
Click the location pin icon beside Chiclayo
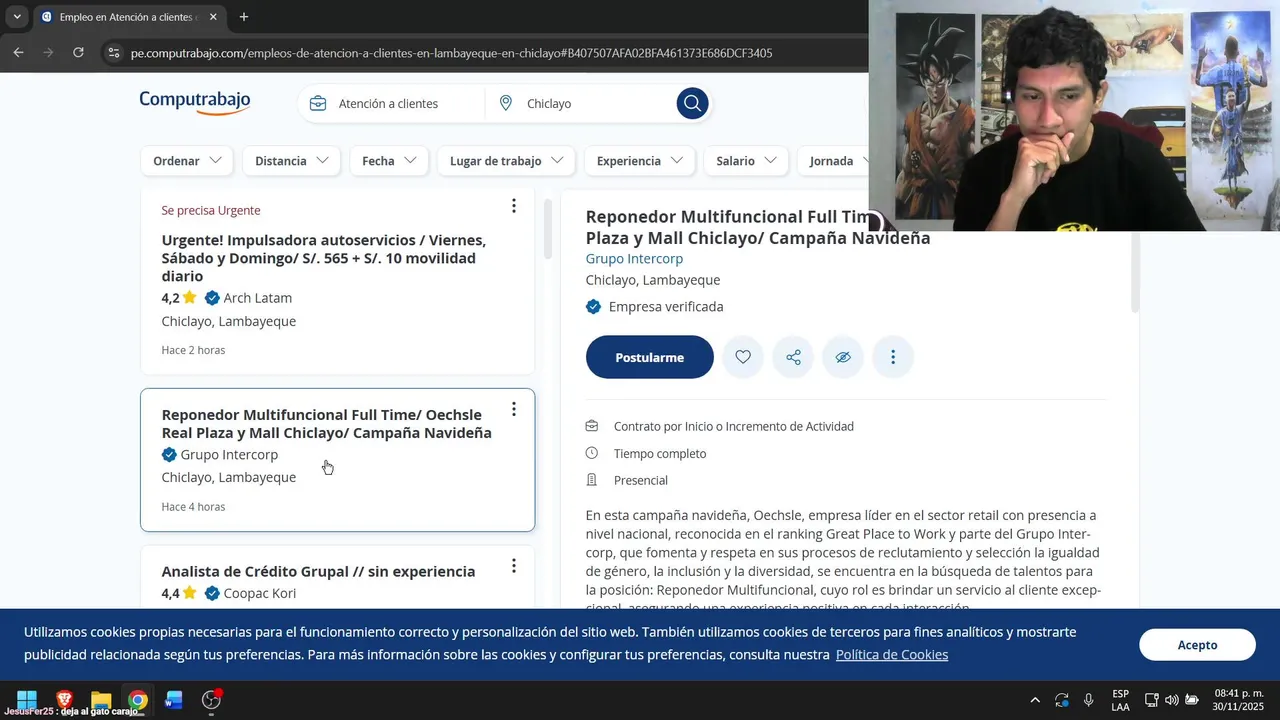pos(506,103)
